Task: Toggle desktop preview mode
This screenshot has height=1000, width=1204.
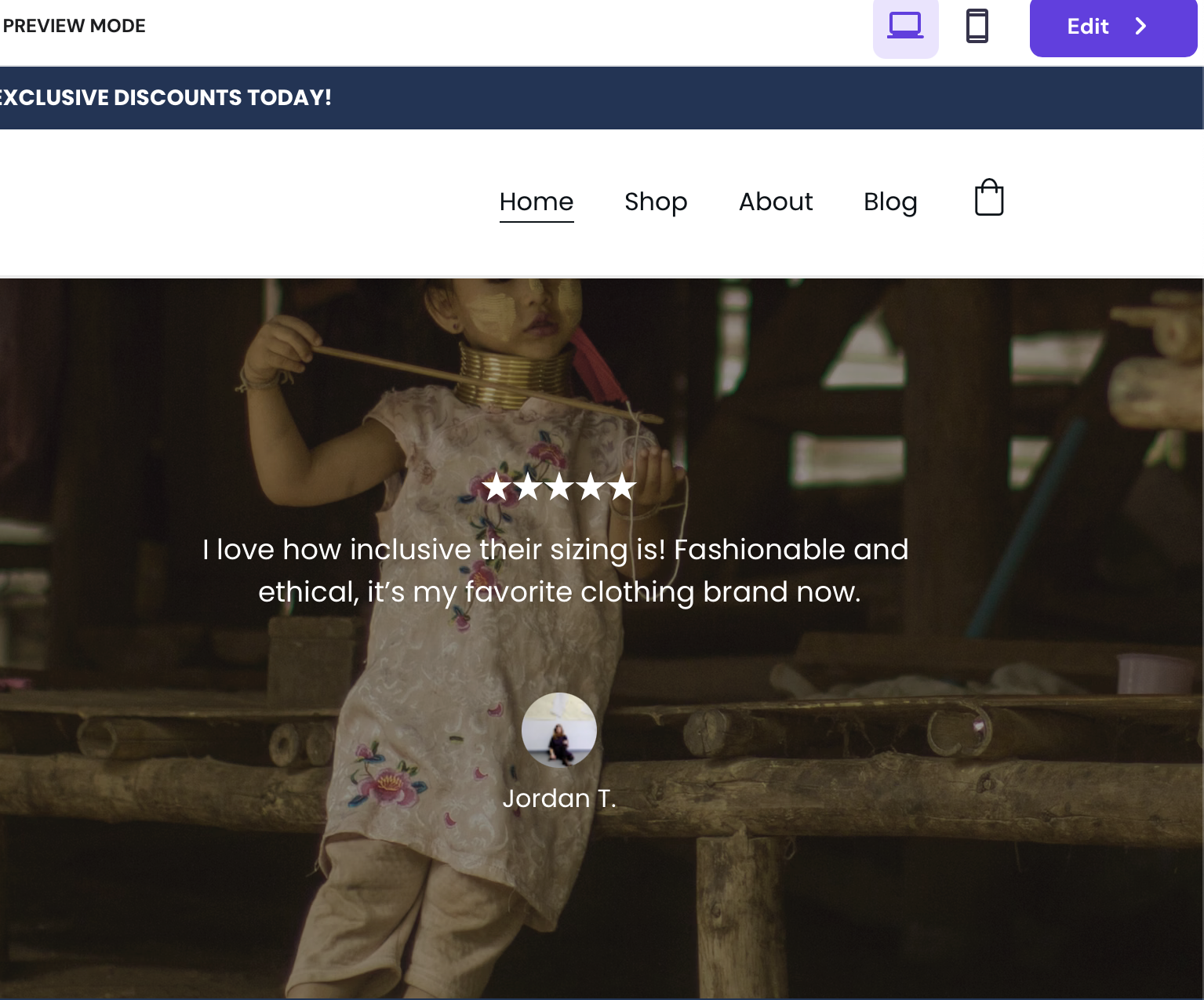Action: tap(905, 26)
